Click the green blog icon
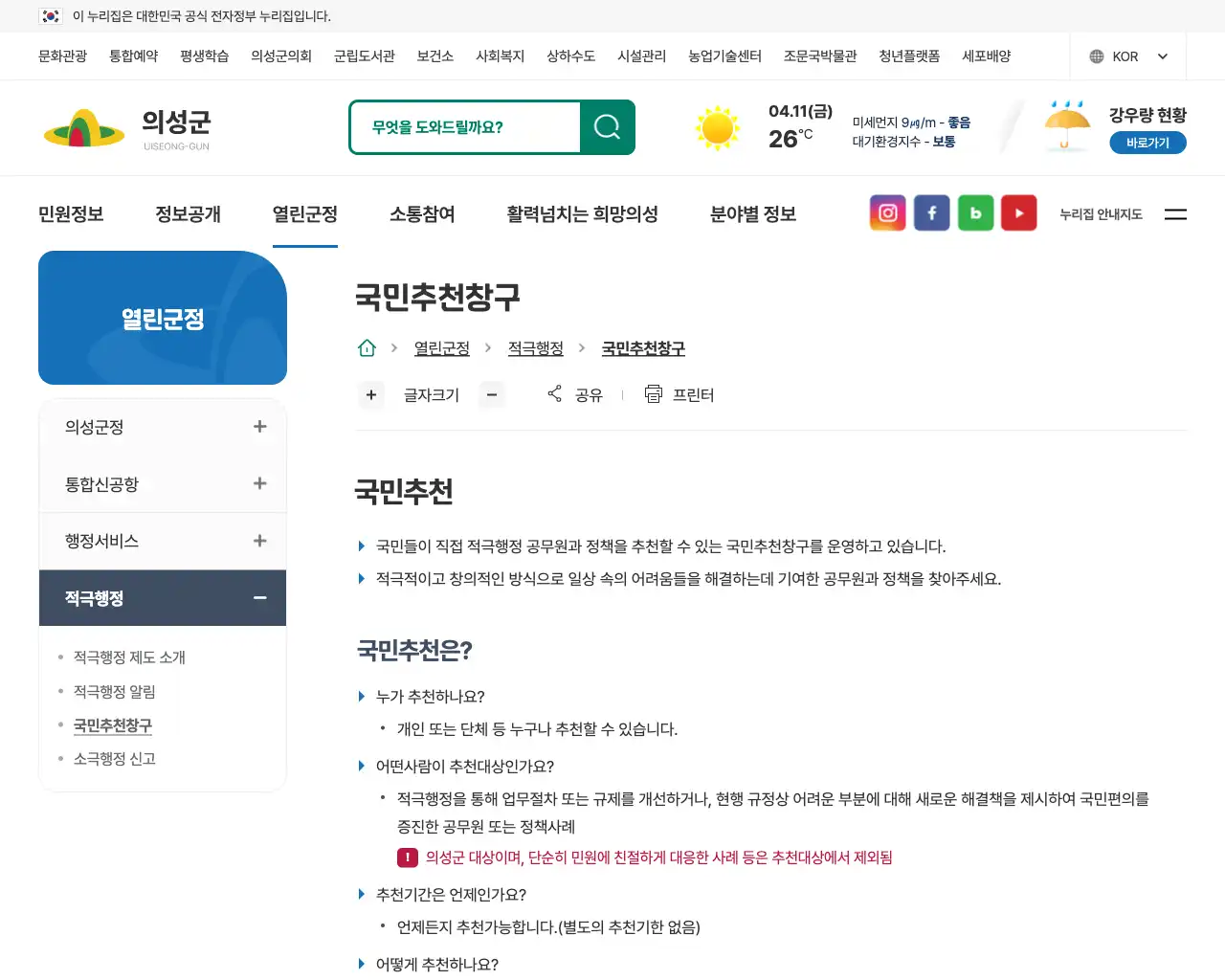Image resolution: width=1225 pixels, height=980 pixels. [x=975, y=212]
